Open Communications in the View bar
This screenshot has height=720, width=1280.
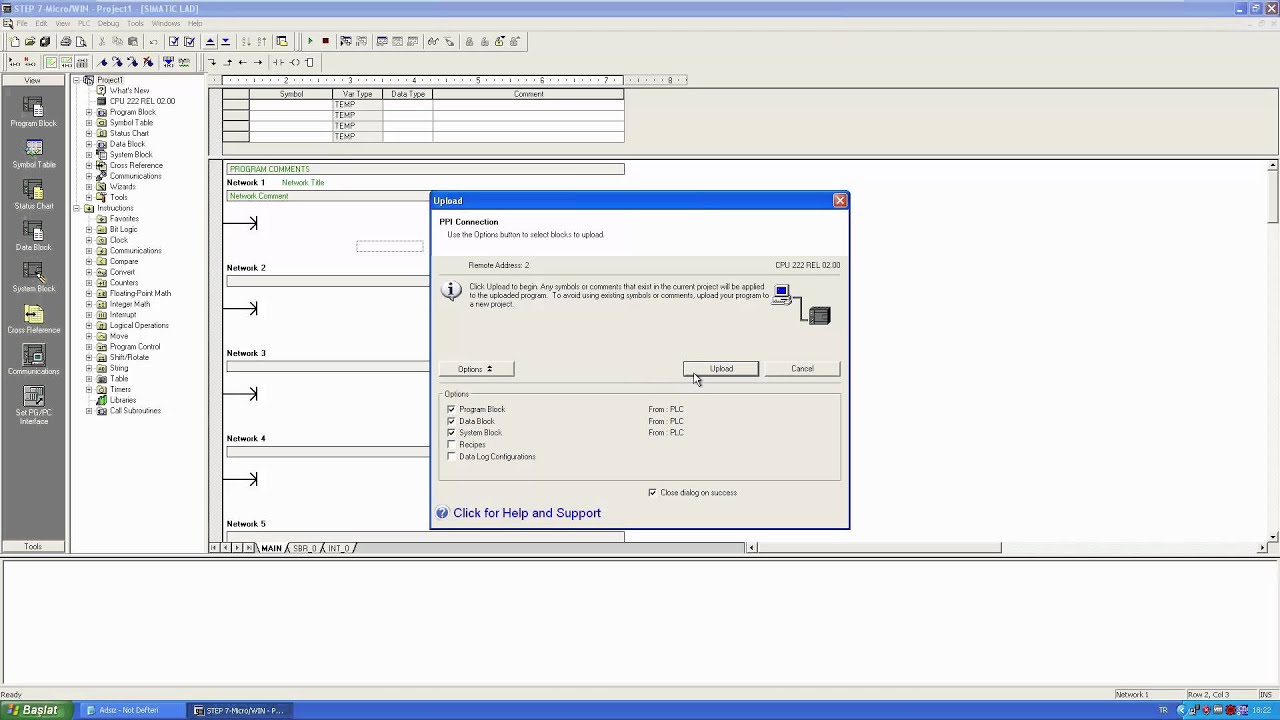[x=33, y=360]
